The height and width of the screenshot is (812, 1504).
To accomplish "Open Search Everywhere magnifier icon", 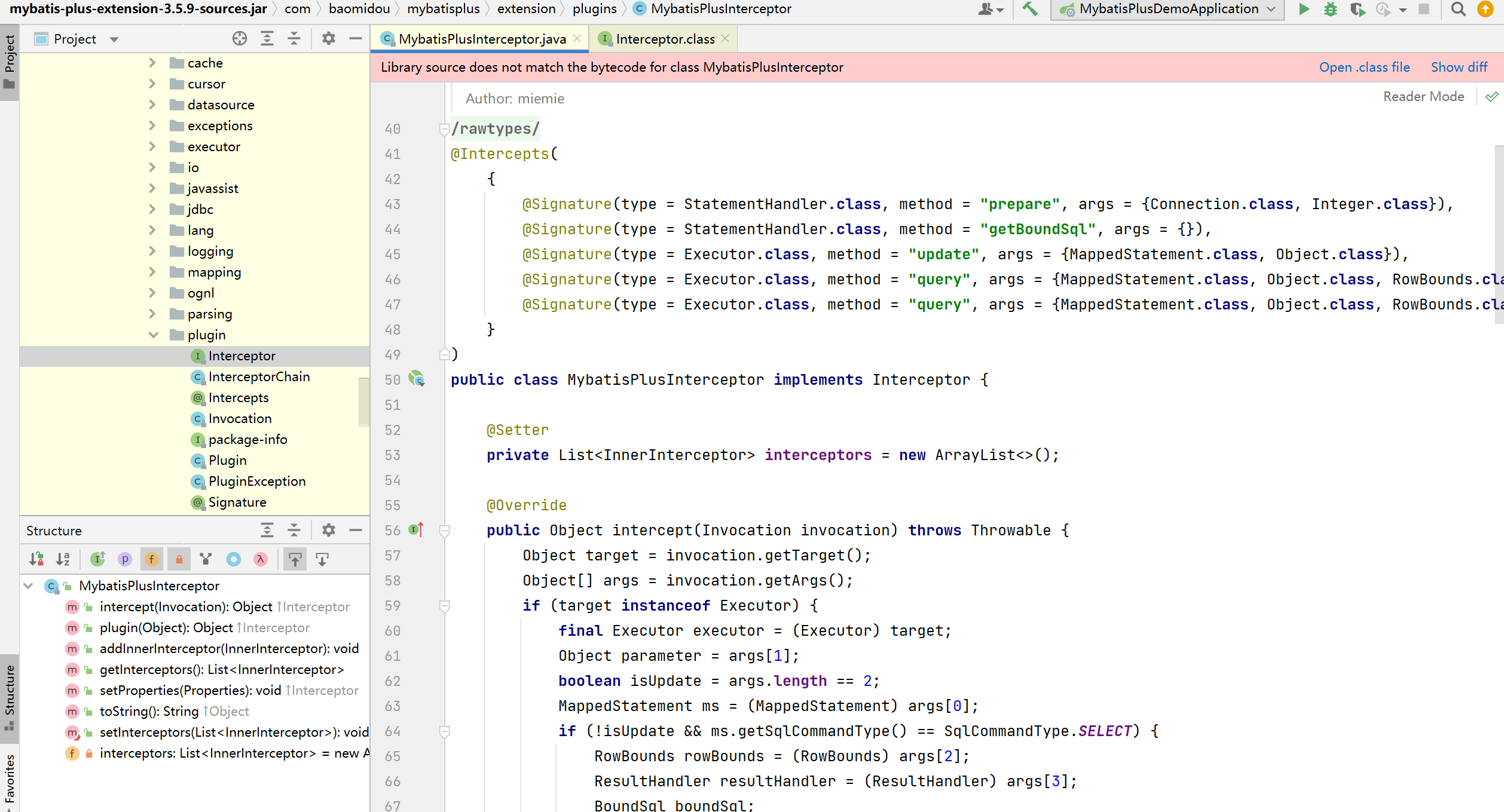I will (1458, 9).
